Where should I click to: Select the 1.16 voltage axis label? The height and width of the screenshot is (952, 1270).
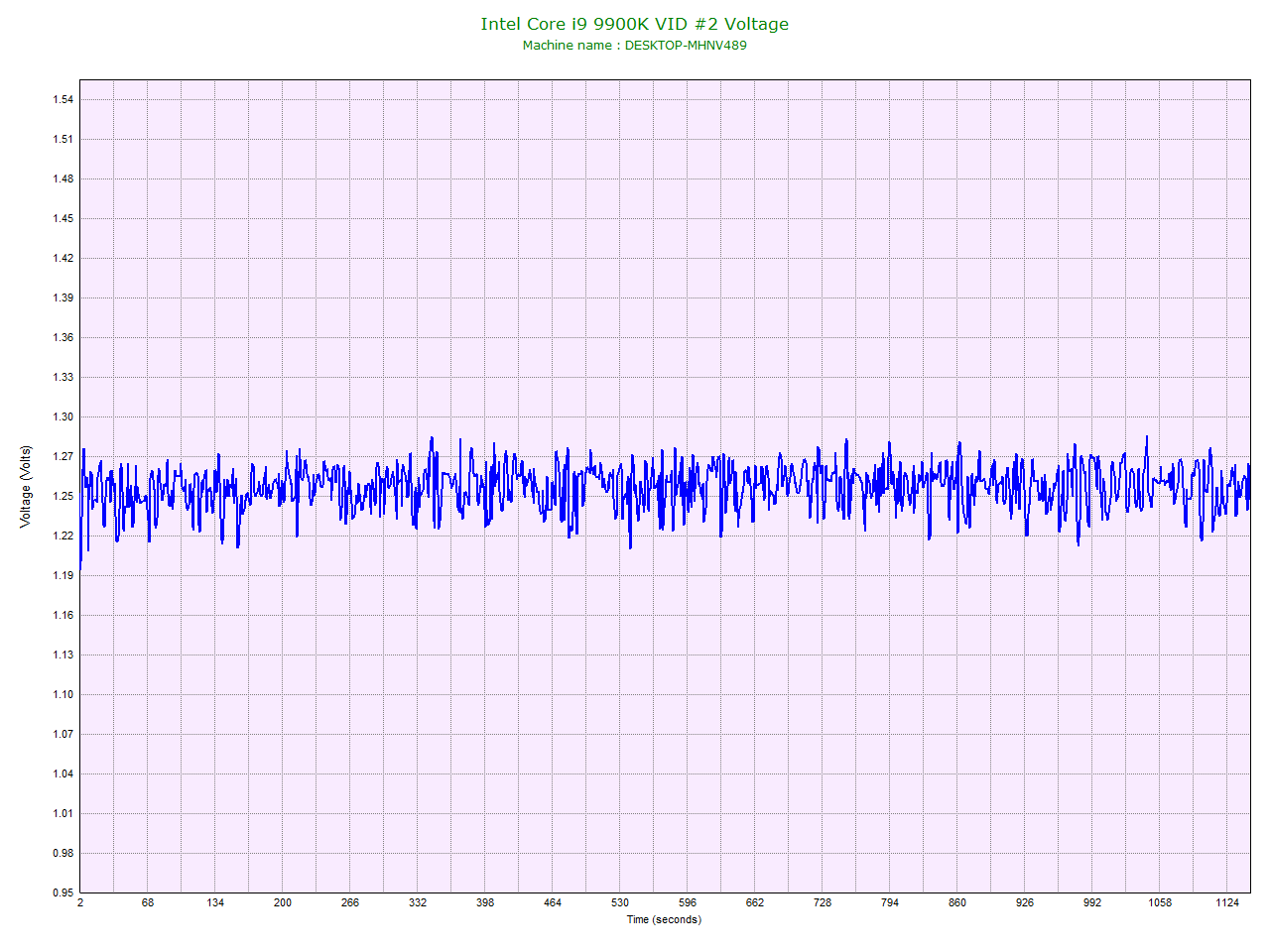(63, 615)
